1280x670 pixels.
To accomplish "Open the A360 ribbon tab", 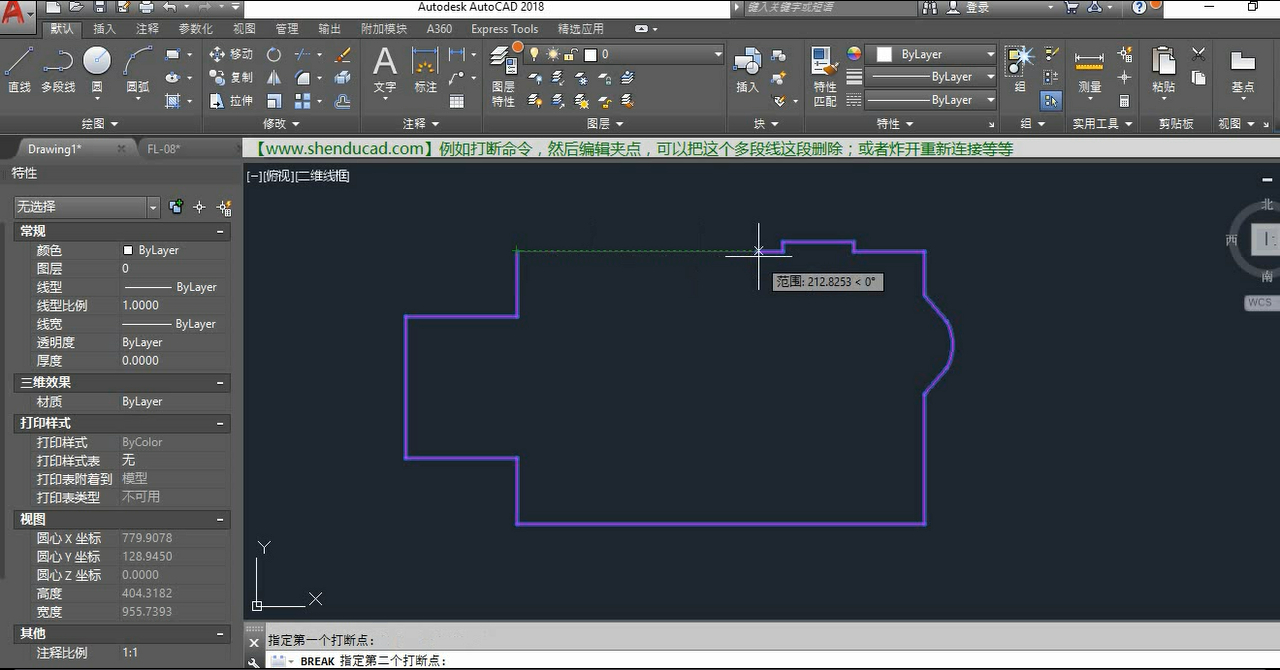I will (439, 29).
